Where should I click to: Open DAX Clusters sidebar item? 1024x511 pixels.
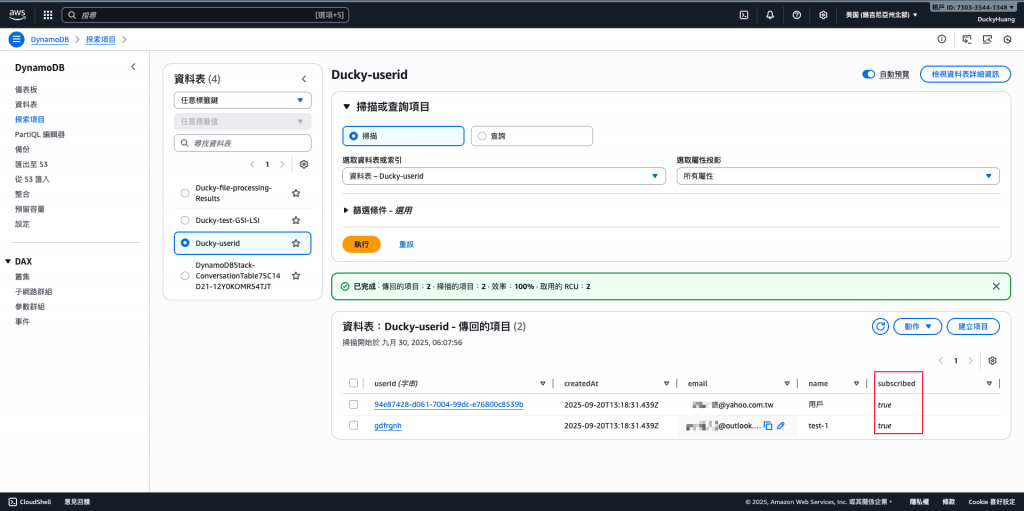pos(22,276)
